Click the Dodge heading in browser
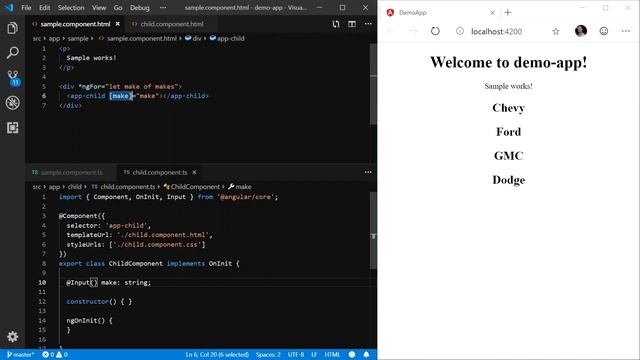Viewport: 640px width, 360px height. (509, 180)
